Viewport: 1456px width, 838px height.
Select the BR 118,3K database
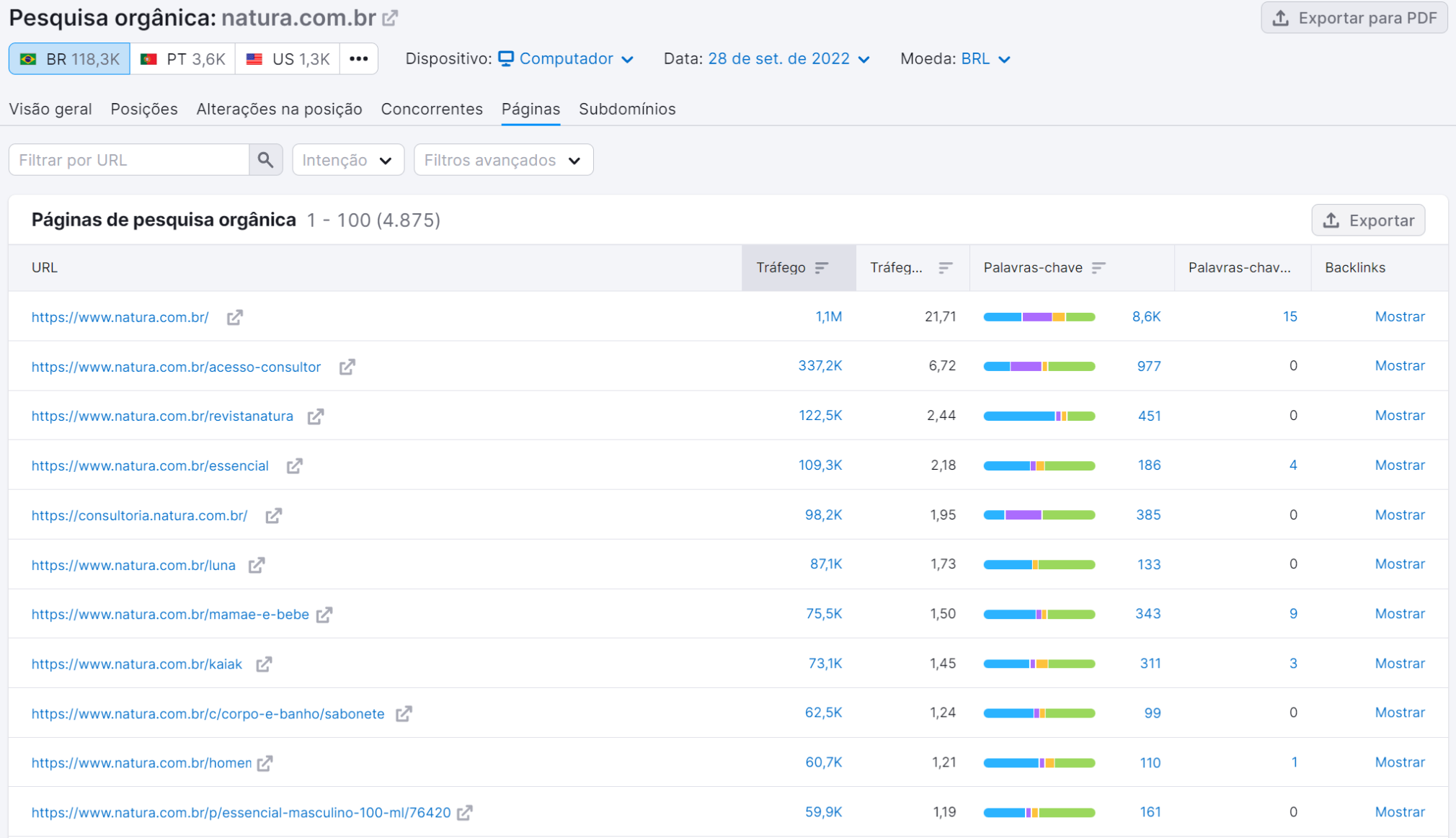[70, 59]
